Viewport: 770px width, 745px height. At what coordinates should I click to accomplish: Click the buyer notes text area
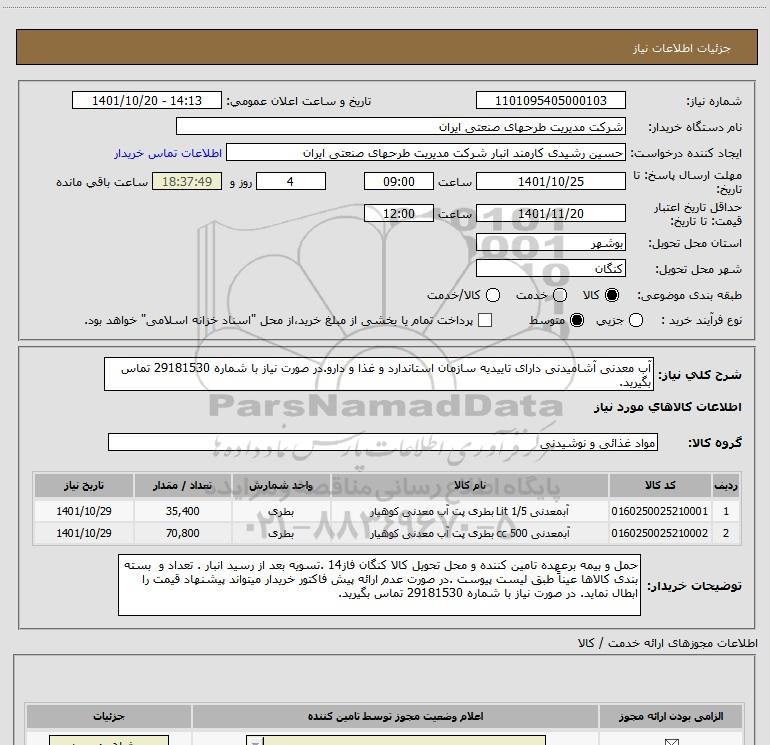pyautogui.click(x=380, y=585)
